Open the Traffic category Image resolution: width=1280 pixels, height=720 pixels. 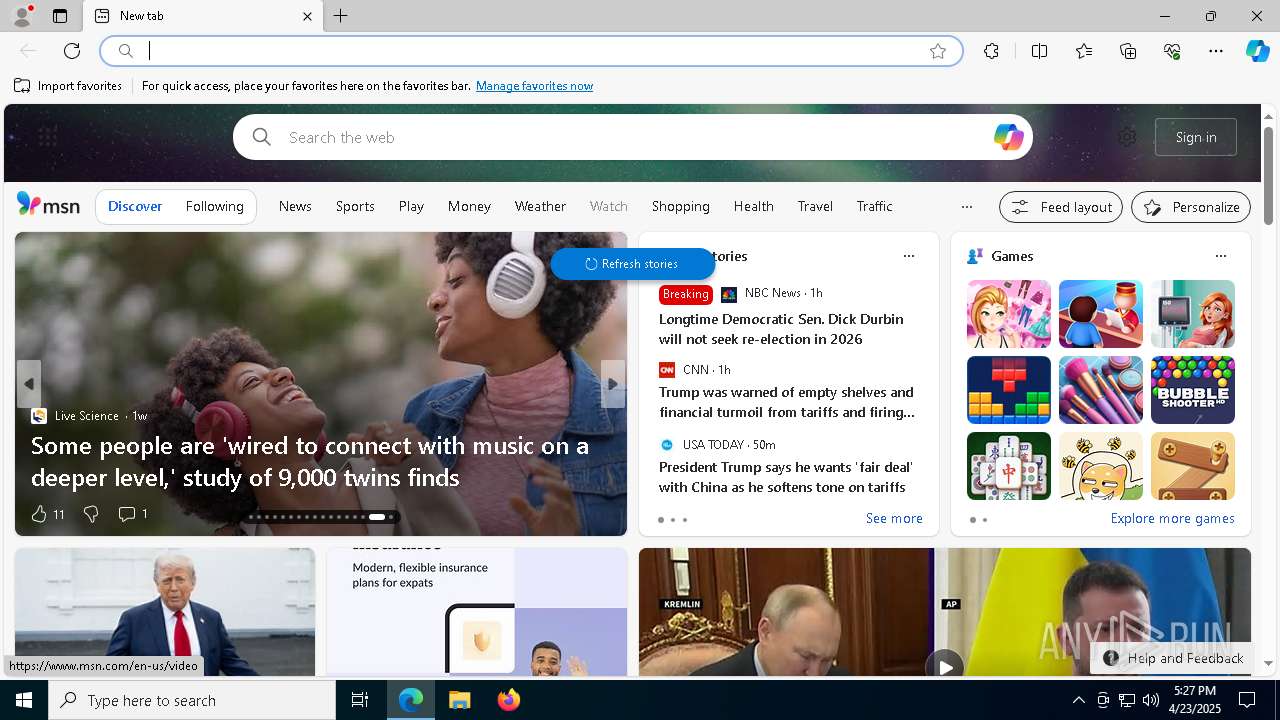click(x=874, y=206)
